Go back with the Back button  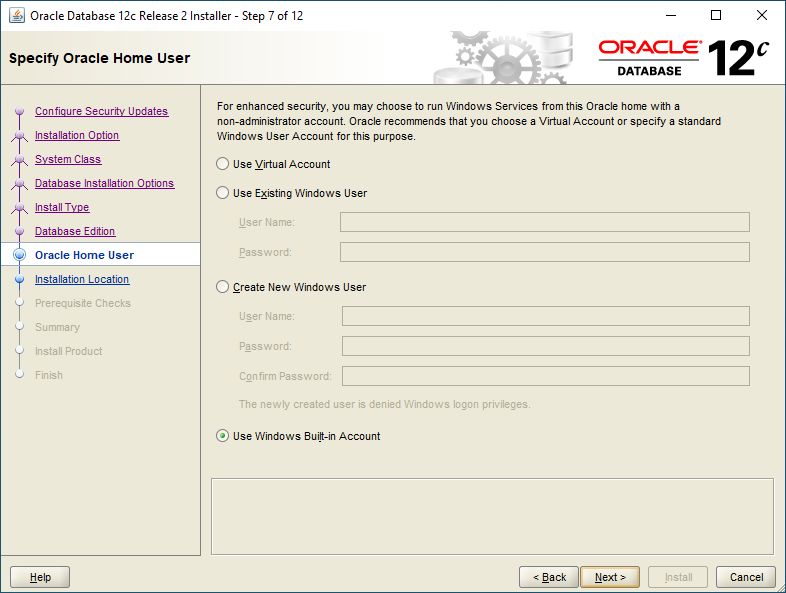coord(549,577)
